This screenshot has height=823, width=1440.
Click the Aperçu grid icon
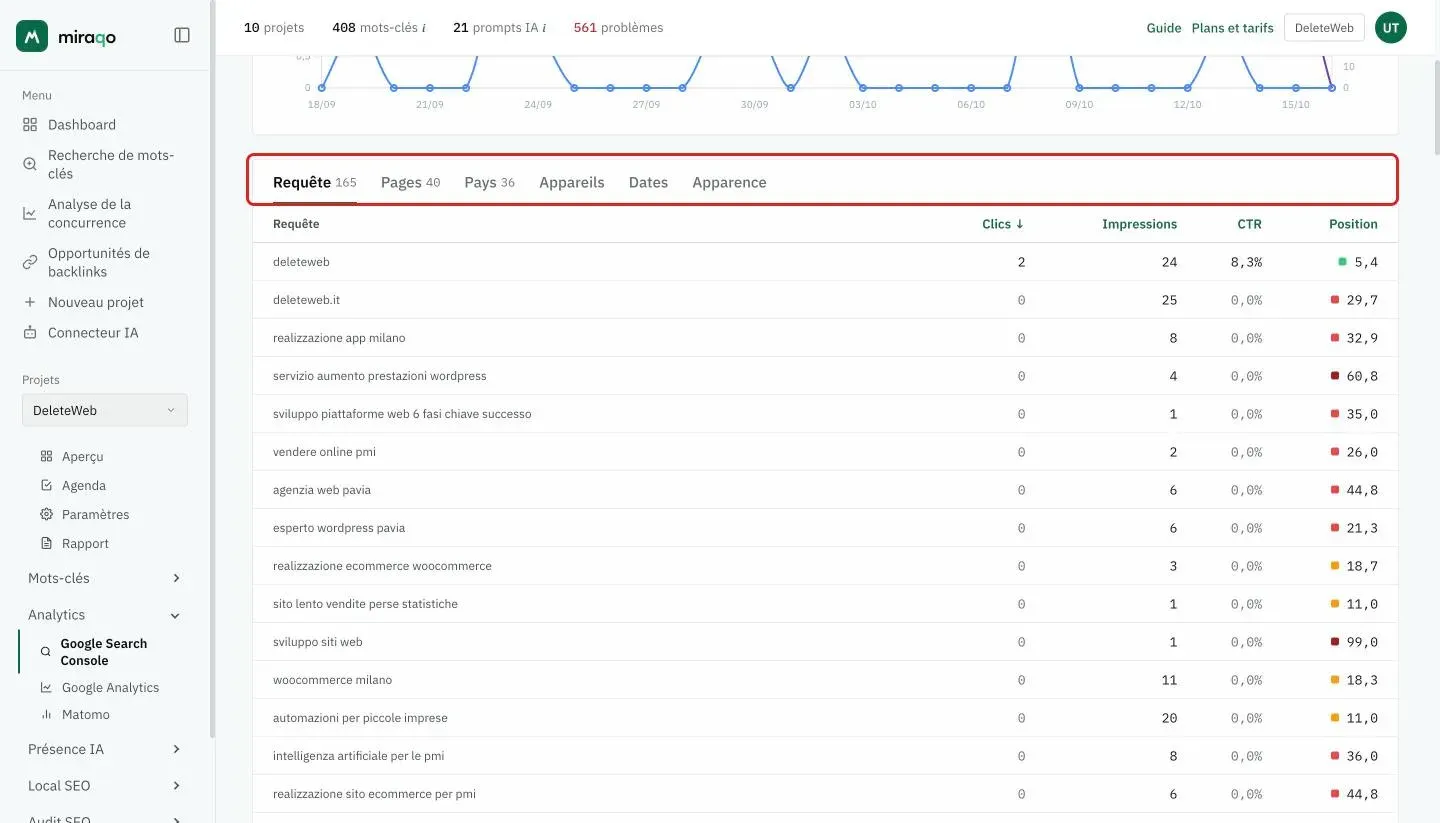[x=46, y=457]
